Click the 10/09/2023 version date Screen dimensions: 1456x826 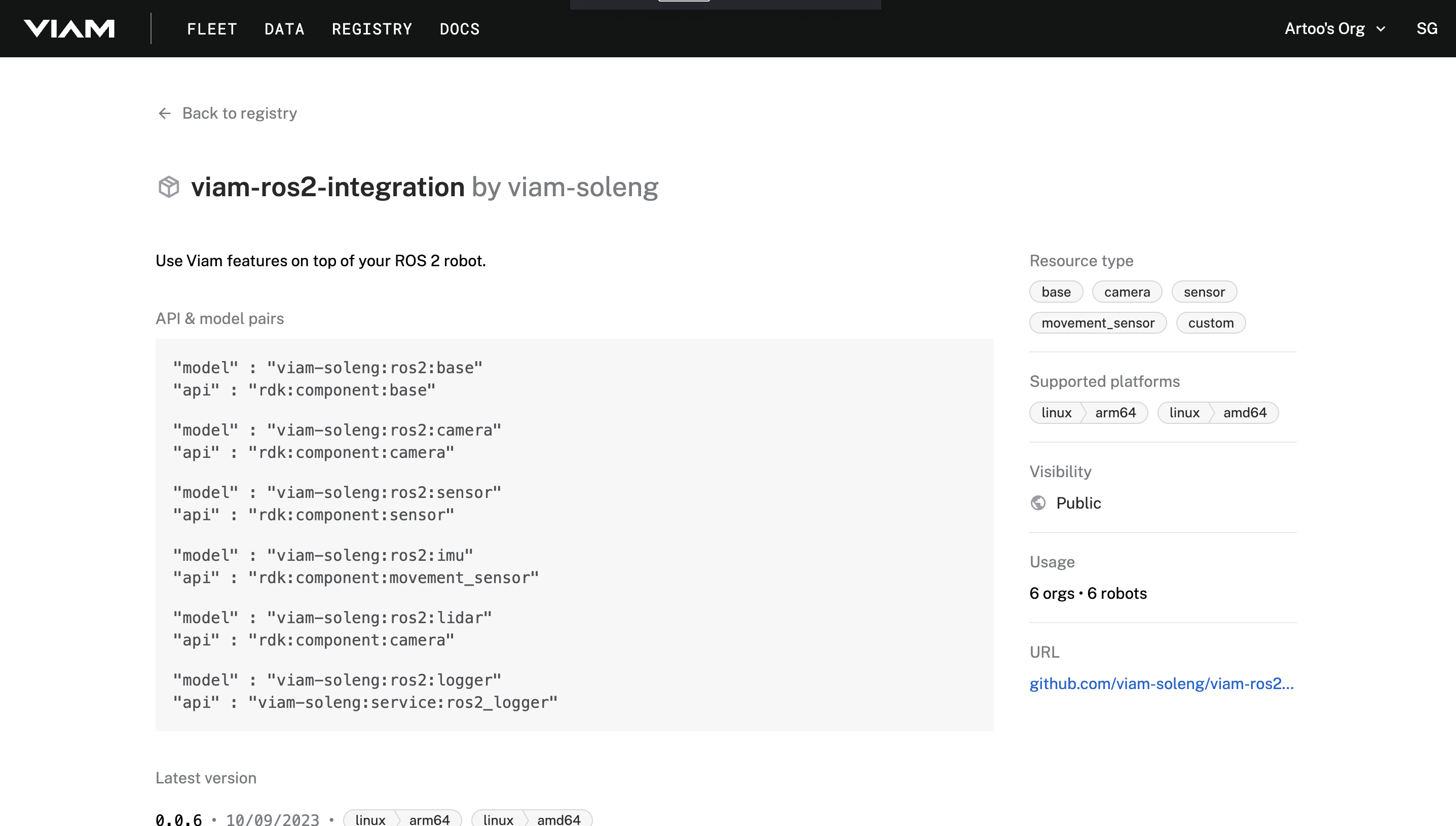coord(273,819)
